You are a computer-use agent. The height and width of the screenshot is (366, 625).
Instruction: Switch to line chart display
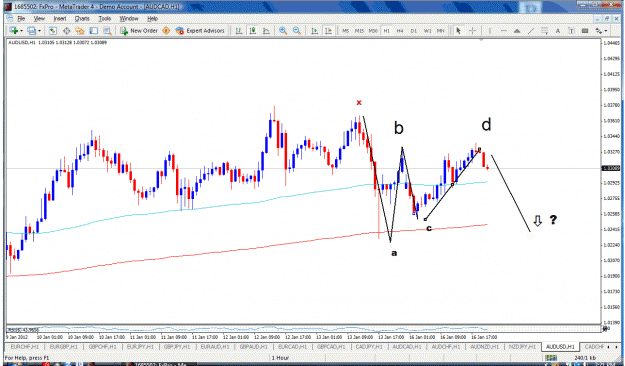pos(266,31)
